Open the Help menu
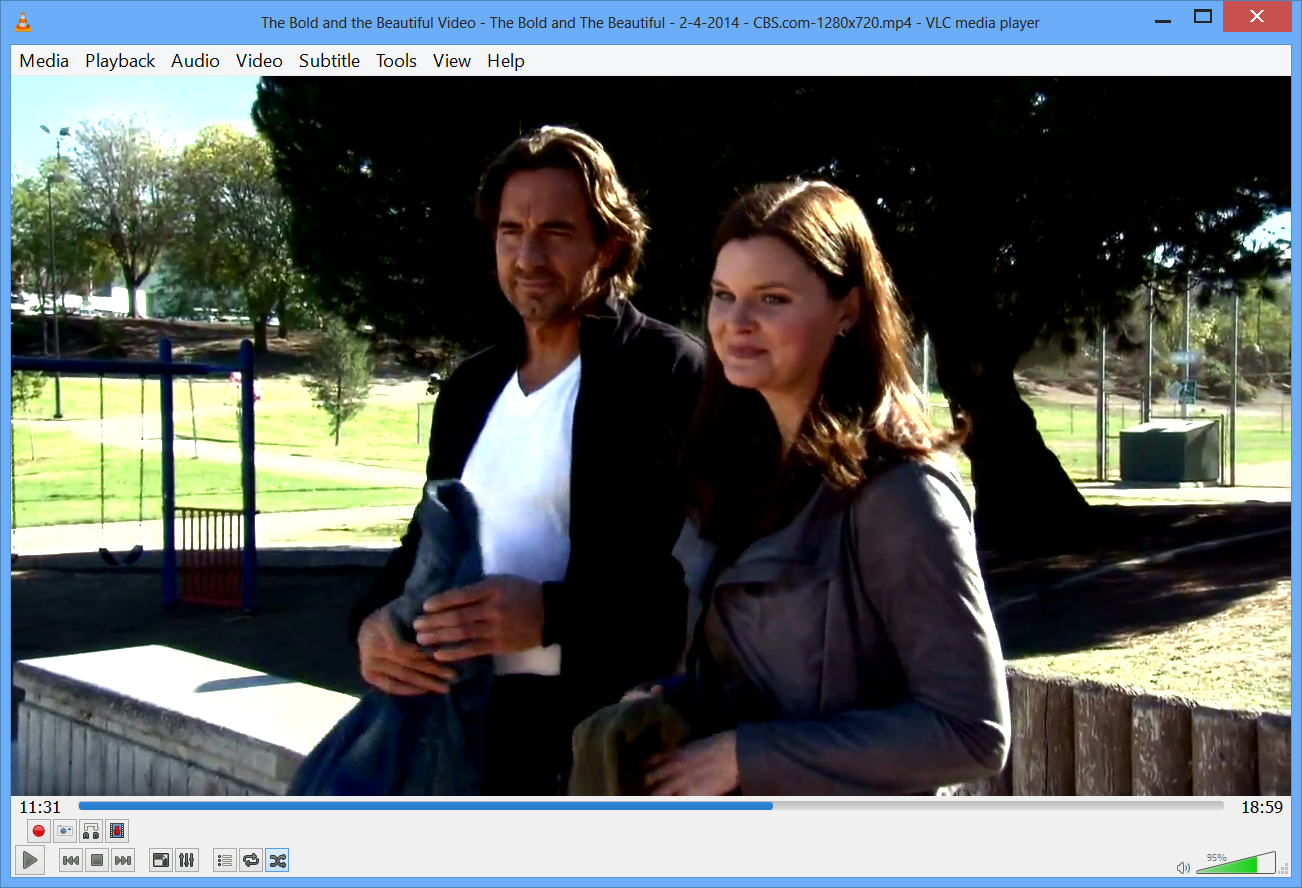The image size is (1302, 888). click(506, 61)
